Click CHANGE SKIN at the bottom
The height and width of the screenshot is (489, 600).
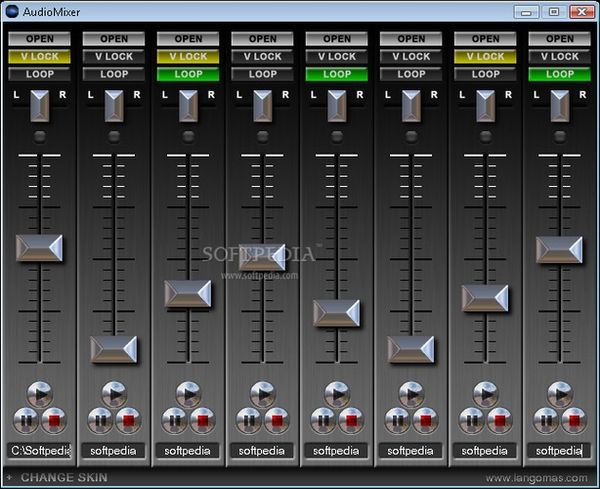pyautogui.click(x=64, y=478)
